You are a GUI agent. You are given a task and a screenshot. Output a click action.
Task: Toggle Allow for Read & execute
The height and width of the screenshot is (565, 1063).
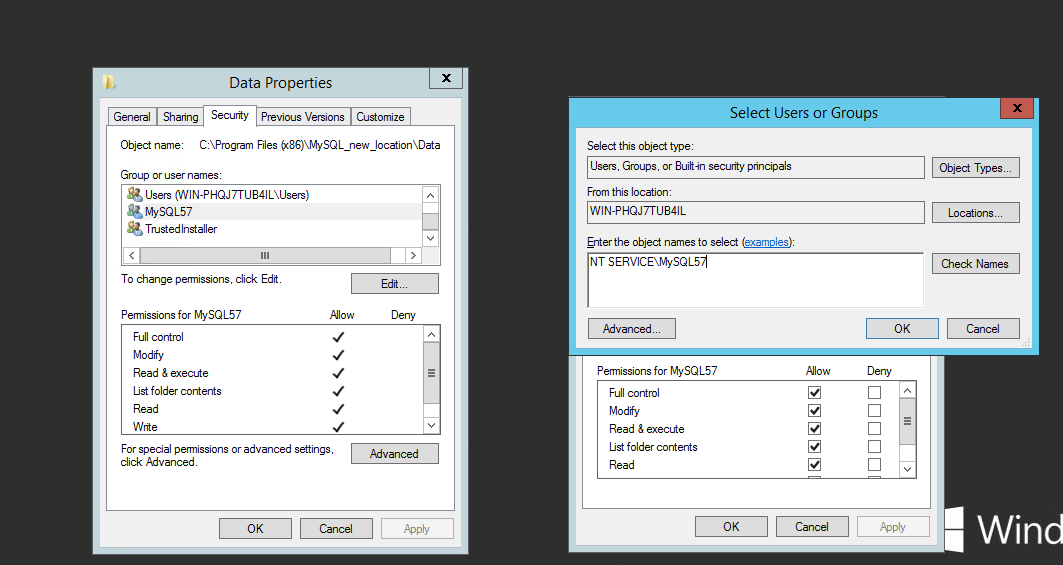[x=814, y=429]
